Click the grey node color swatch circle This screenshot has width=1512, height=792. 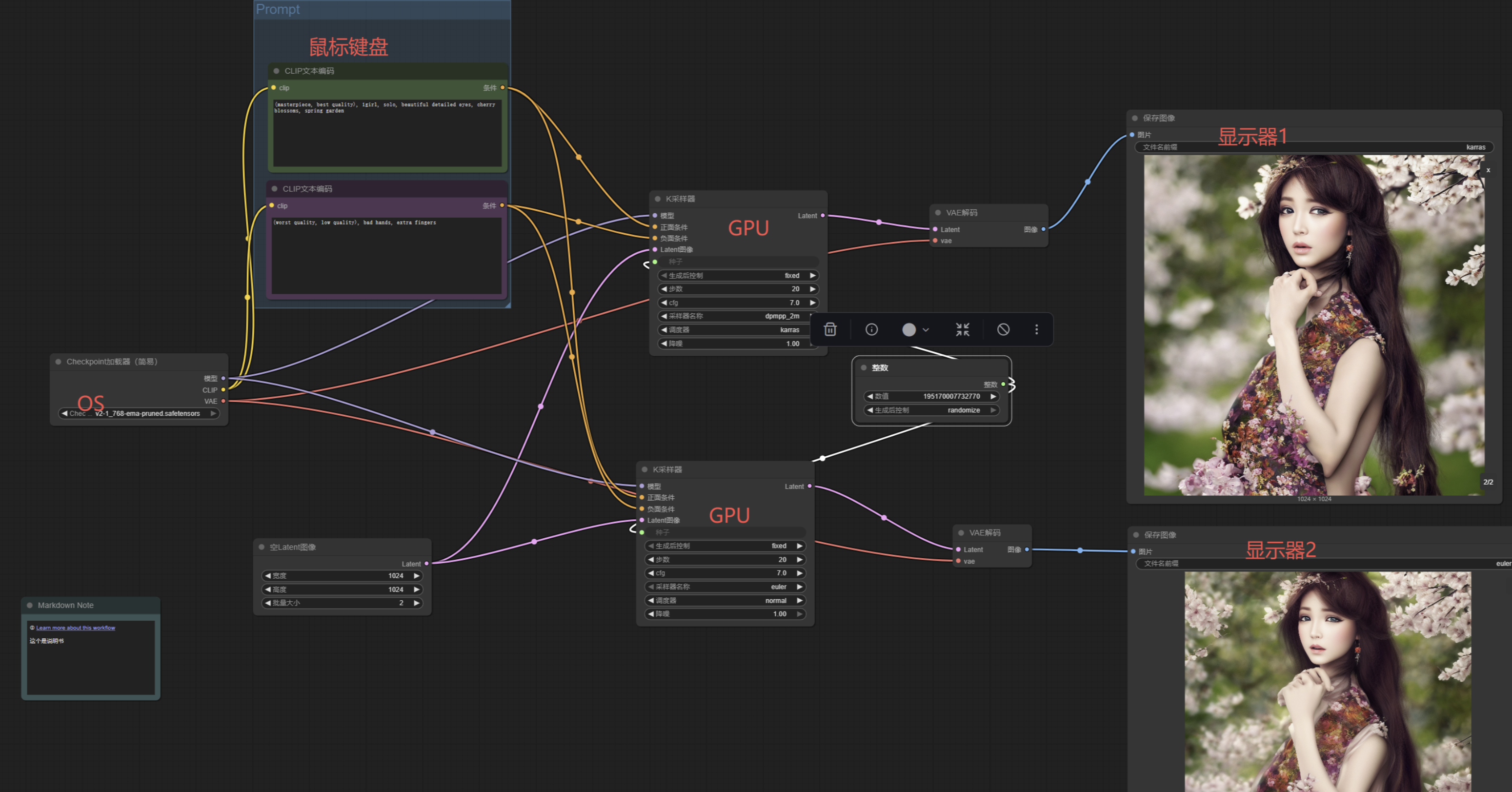(x=908, y=329)
